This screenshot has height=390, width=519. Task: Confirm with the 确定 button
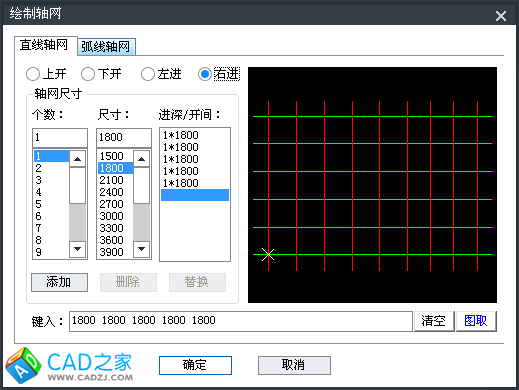[x=195, y=365]
